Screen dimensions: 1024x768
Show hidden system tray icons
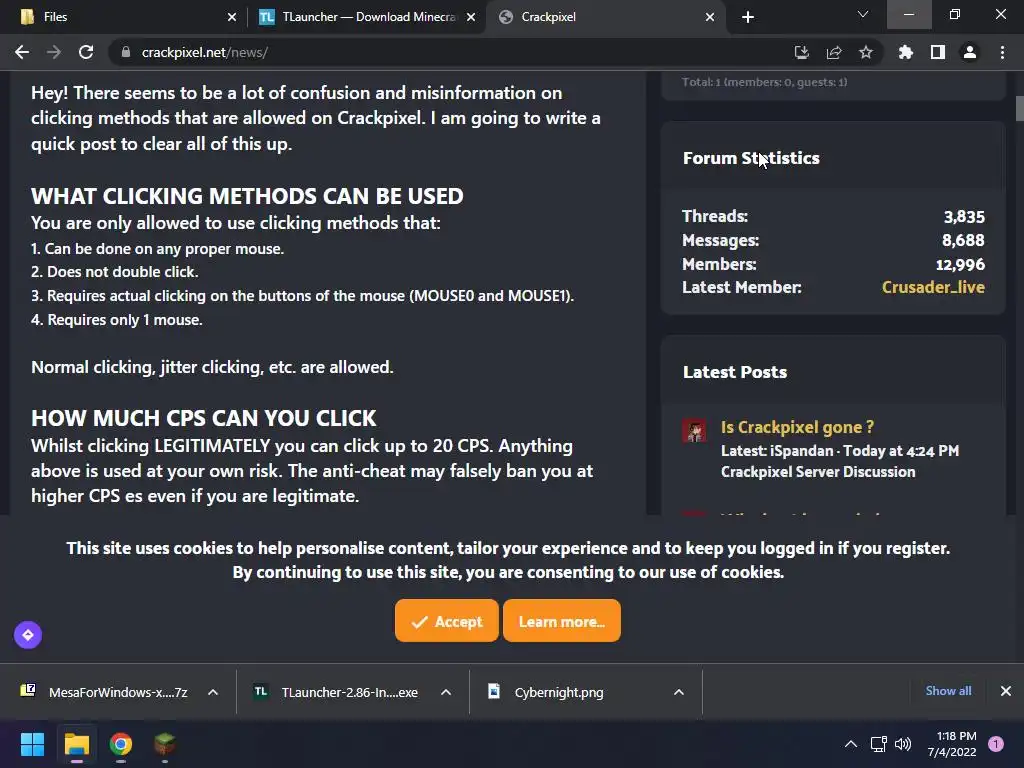(x=850, y=744)
